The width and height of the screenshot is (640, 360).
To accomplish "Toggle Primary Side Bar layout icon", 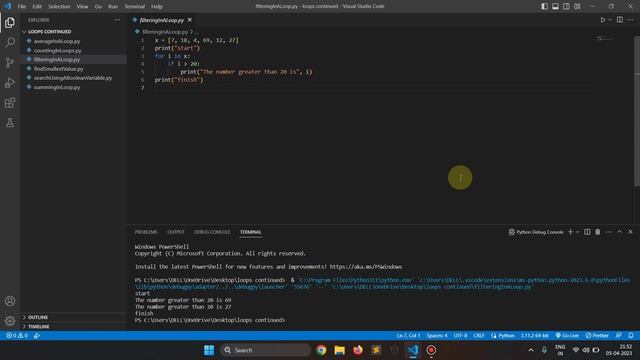I will tap(544, 6).
